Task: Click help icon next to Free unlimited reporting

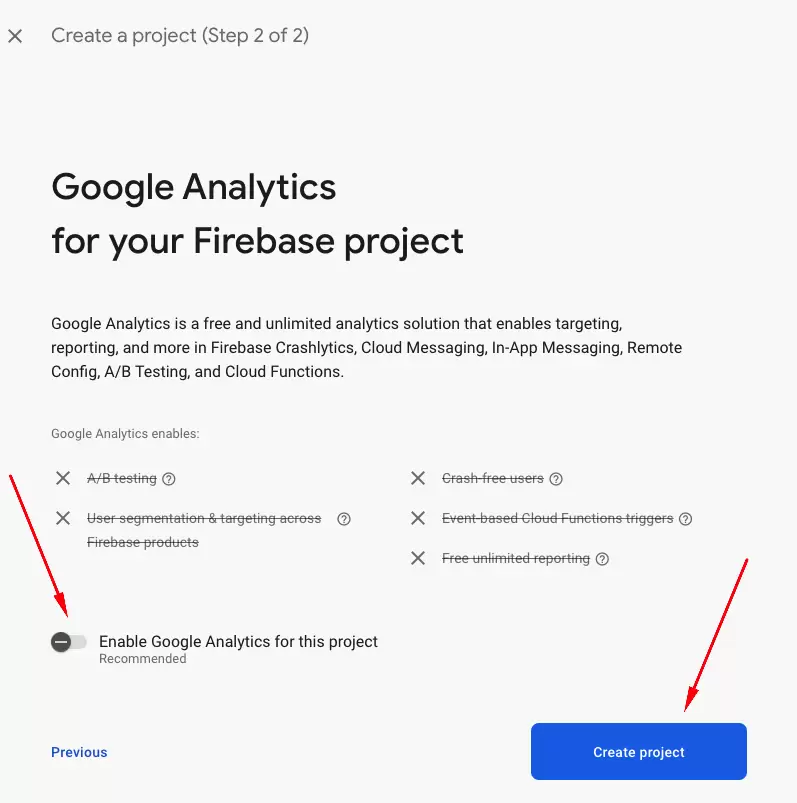Action: pos(602,559)
